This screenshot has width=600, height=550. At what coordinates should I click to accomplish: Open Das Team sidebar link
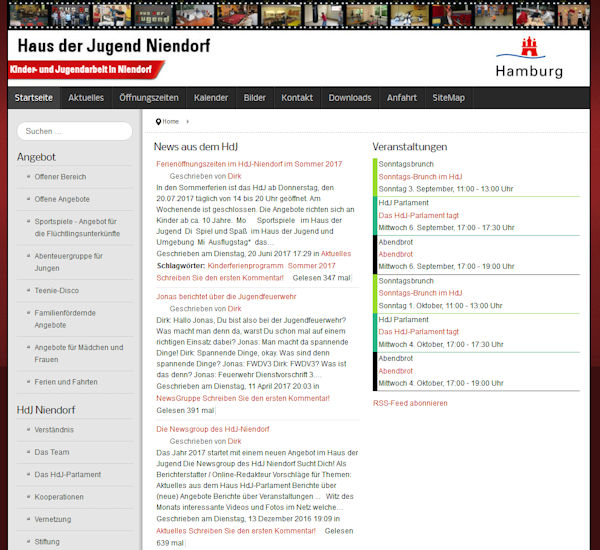pyautogui.click(x=52, y=452)
